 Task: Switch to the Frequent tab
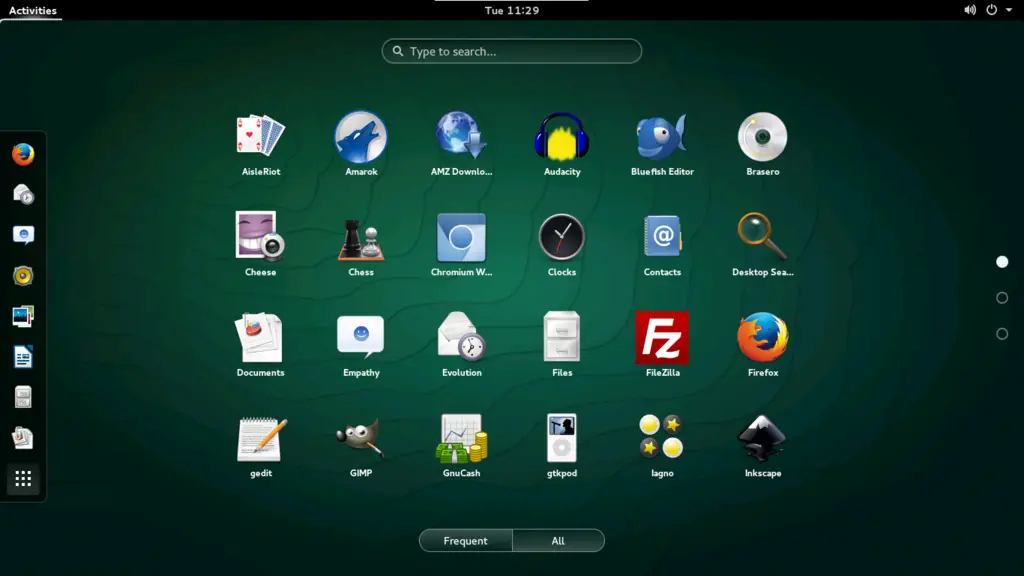point(466,541)
